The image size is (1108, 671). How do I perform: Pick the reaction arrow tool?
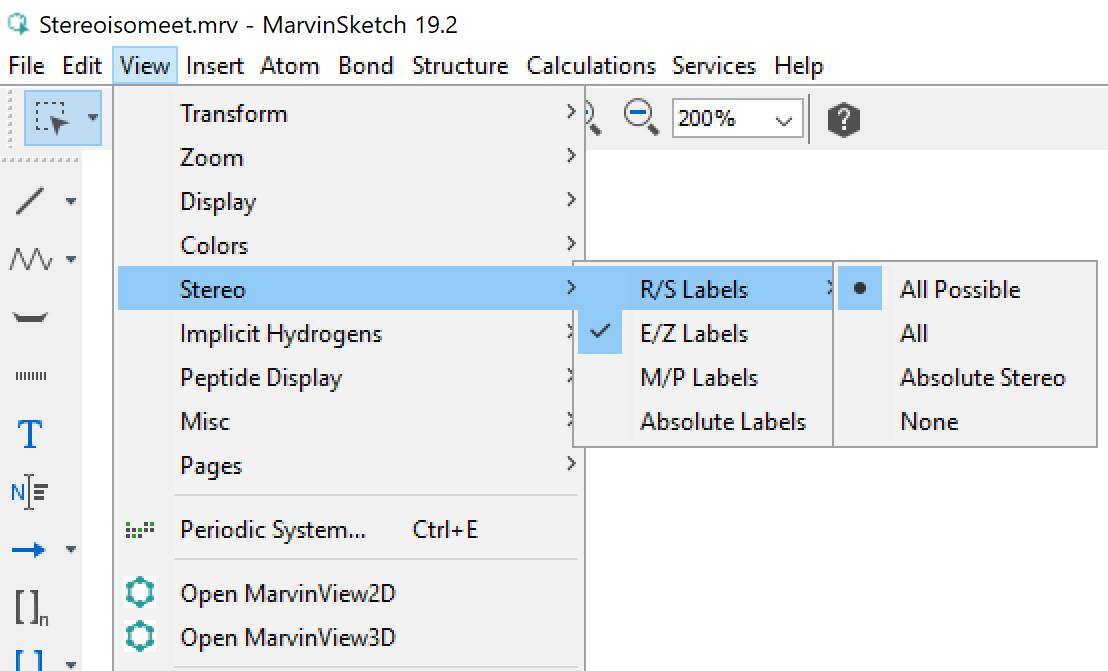[x=31, y=549]
